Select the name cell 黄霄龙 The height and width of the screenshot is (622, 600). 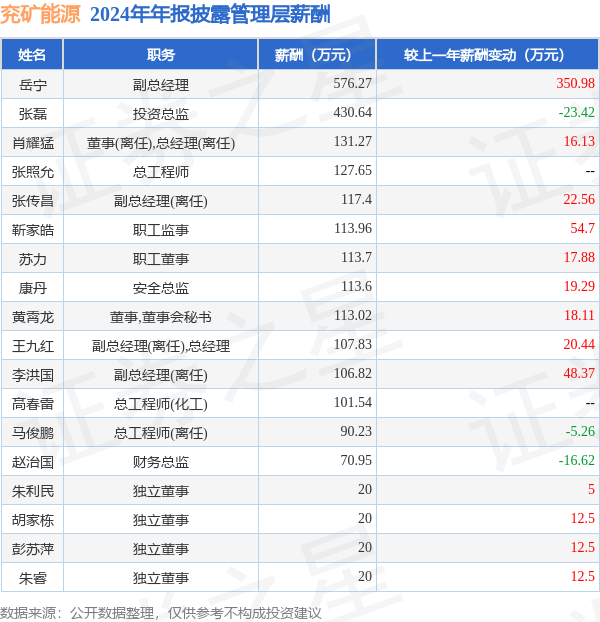(x=33, y=317)
